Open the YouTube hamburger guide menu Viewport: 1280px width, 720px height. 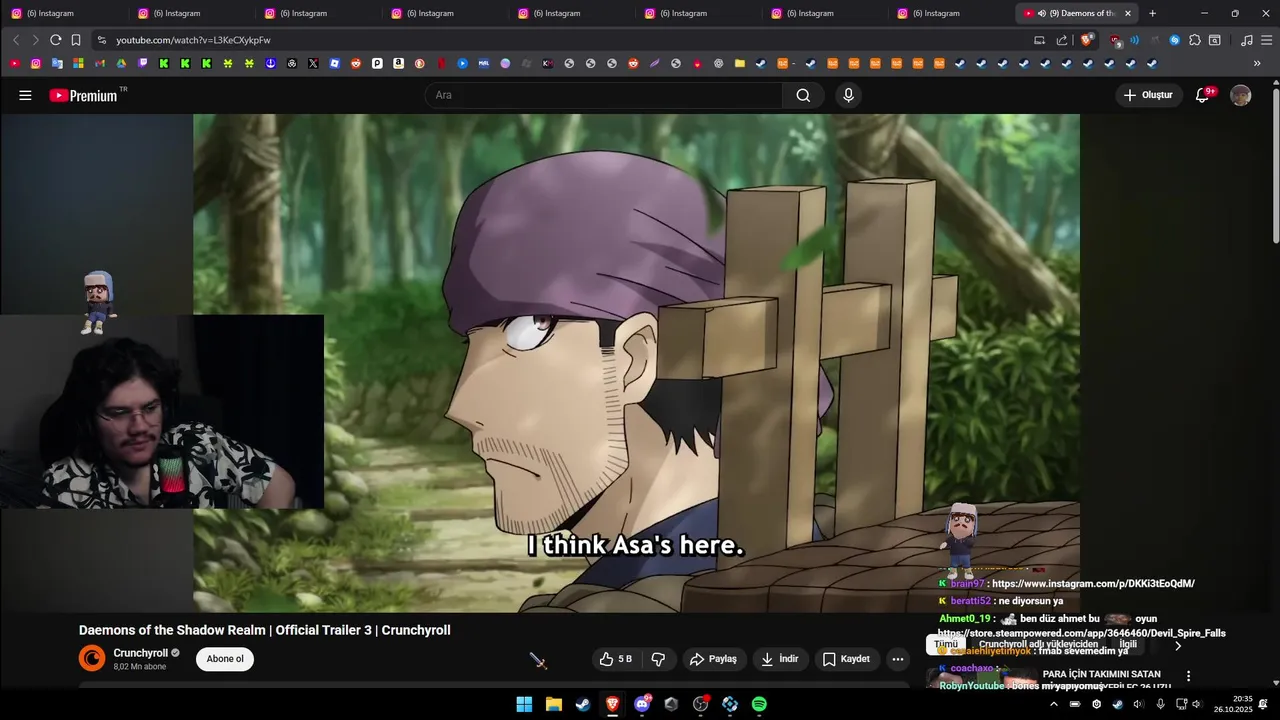(x=25, y=95)
